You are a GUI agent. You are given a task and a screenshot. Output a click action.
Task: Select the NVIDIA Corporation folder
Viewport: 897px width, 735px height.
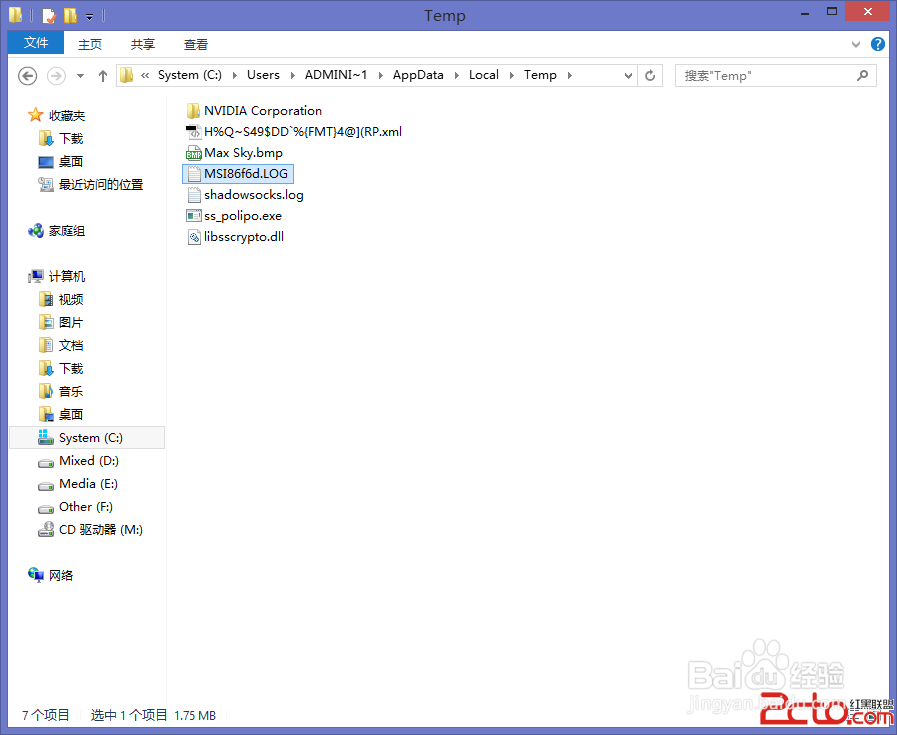coord(254,111)
